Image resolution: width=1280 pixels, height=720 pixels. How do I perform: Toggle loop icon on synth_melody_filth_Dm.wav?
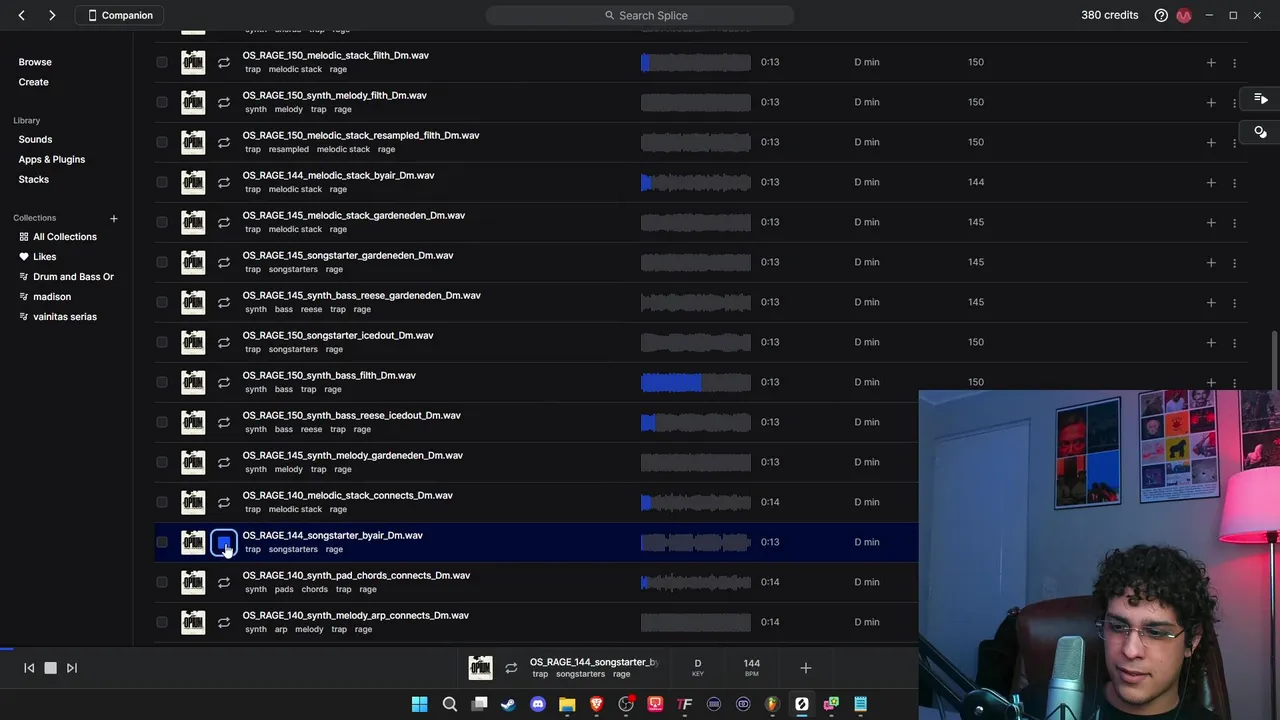[x=224, y=102]
